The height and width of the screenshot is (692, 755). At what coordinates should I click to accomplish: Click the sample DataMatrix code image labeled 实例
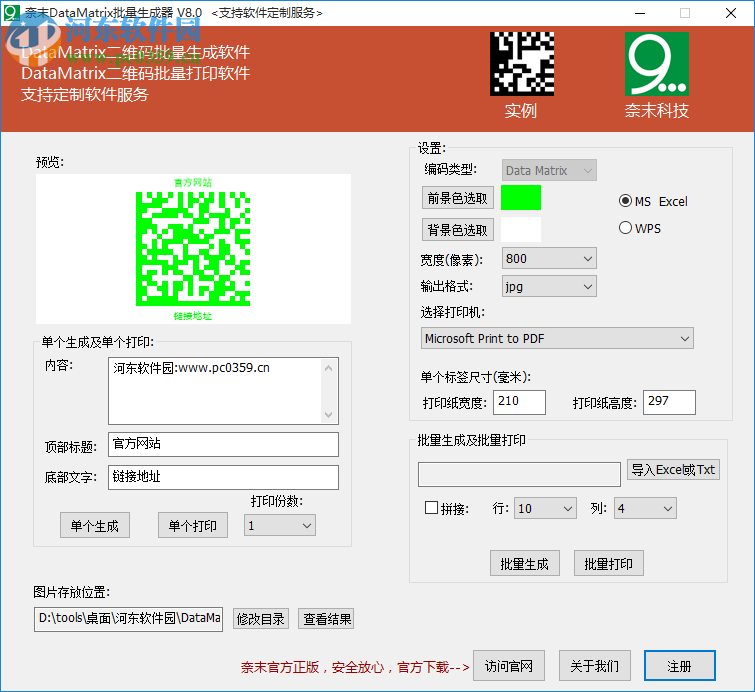(x=522, y=64)
